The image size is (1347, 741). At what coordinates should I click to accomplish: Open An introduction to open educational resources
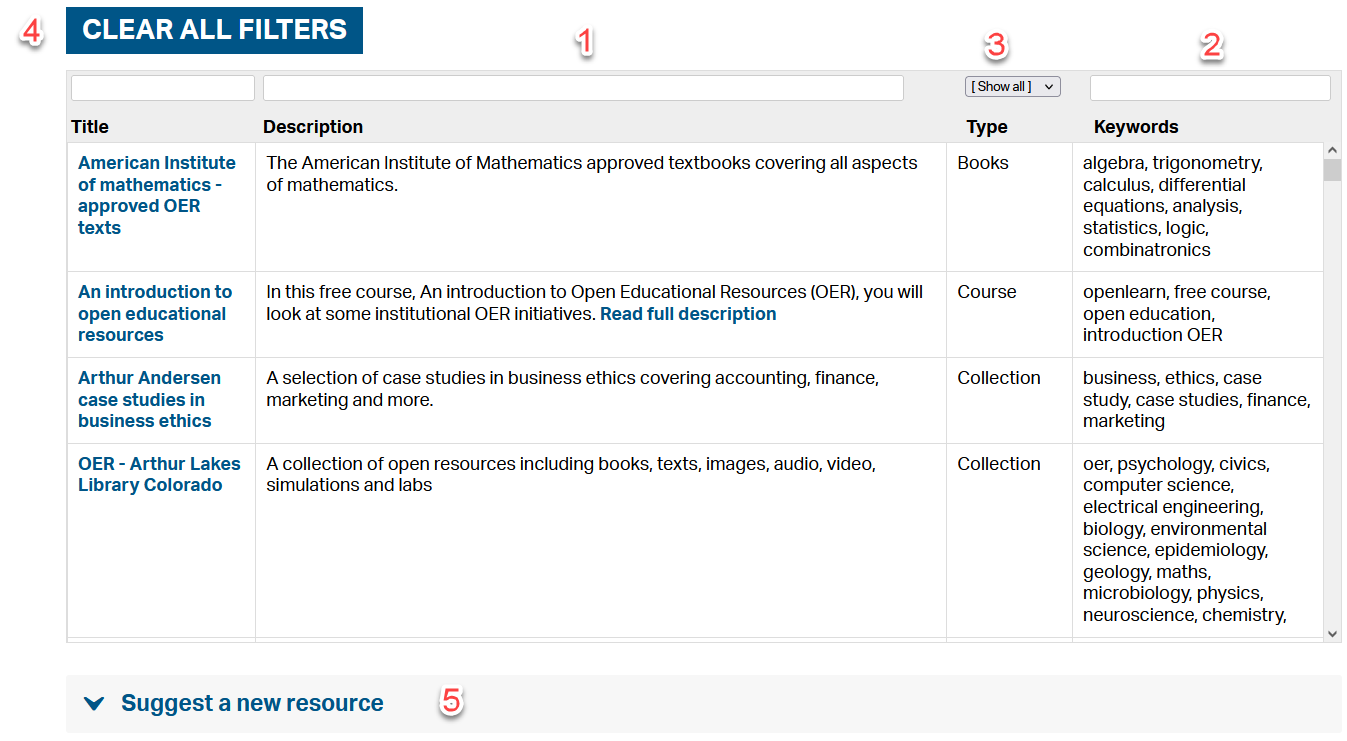(x=155, y=313)
